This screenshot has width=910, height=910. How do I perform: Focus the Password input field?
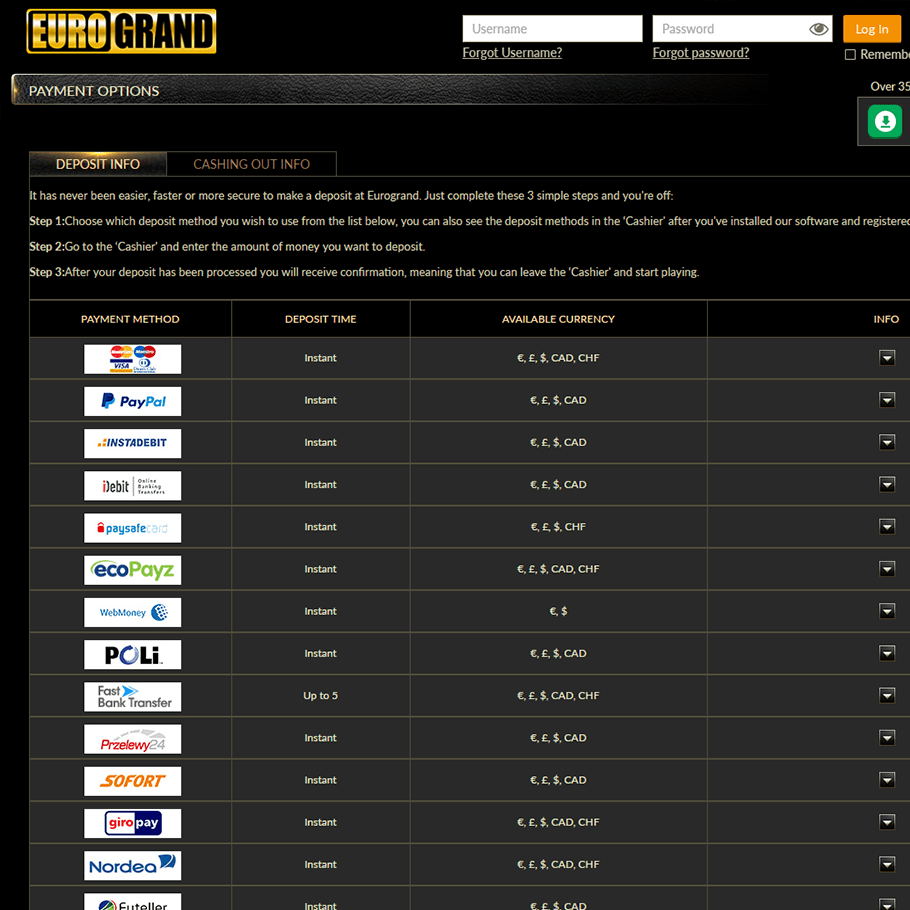(742, 29)
